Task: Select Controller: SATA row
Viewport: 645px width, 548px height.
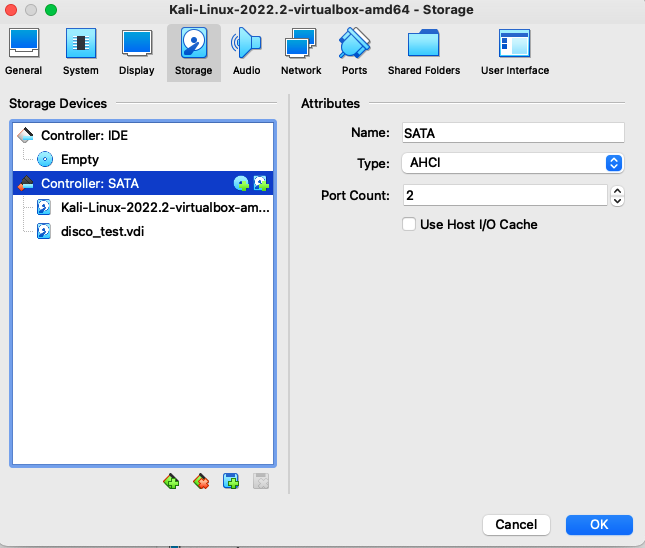Action: point(143,183)
